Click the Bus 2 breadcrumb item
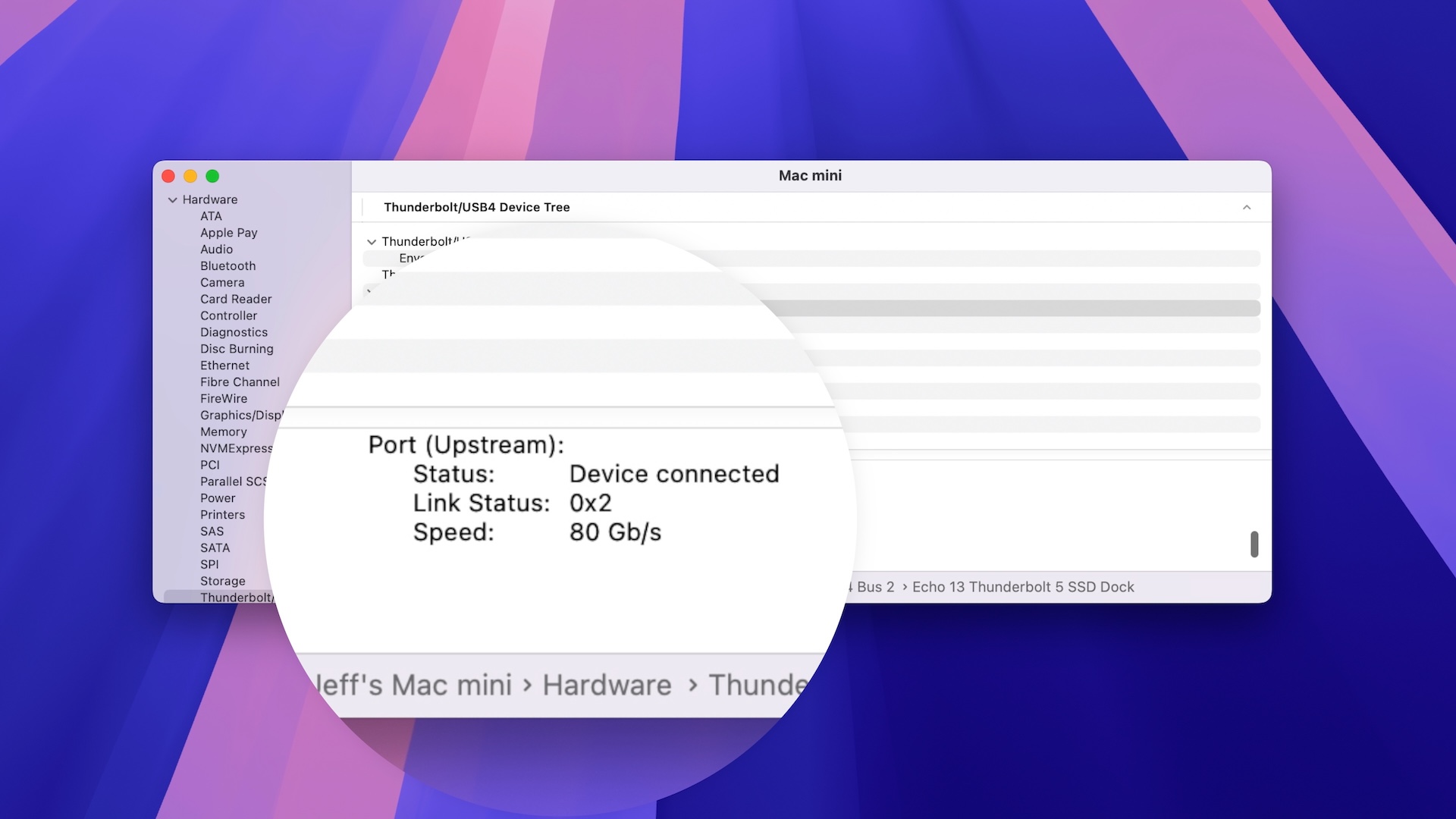Image resolution: width=1456 pixels, height=819 pixels. pos(875,587)
